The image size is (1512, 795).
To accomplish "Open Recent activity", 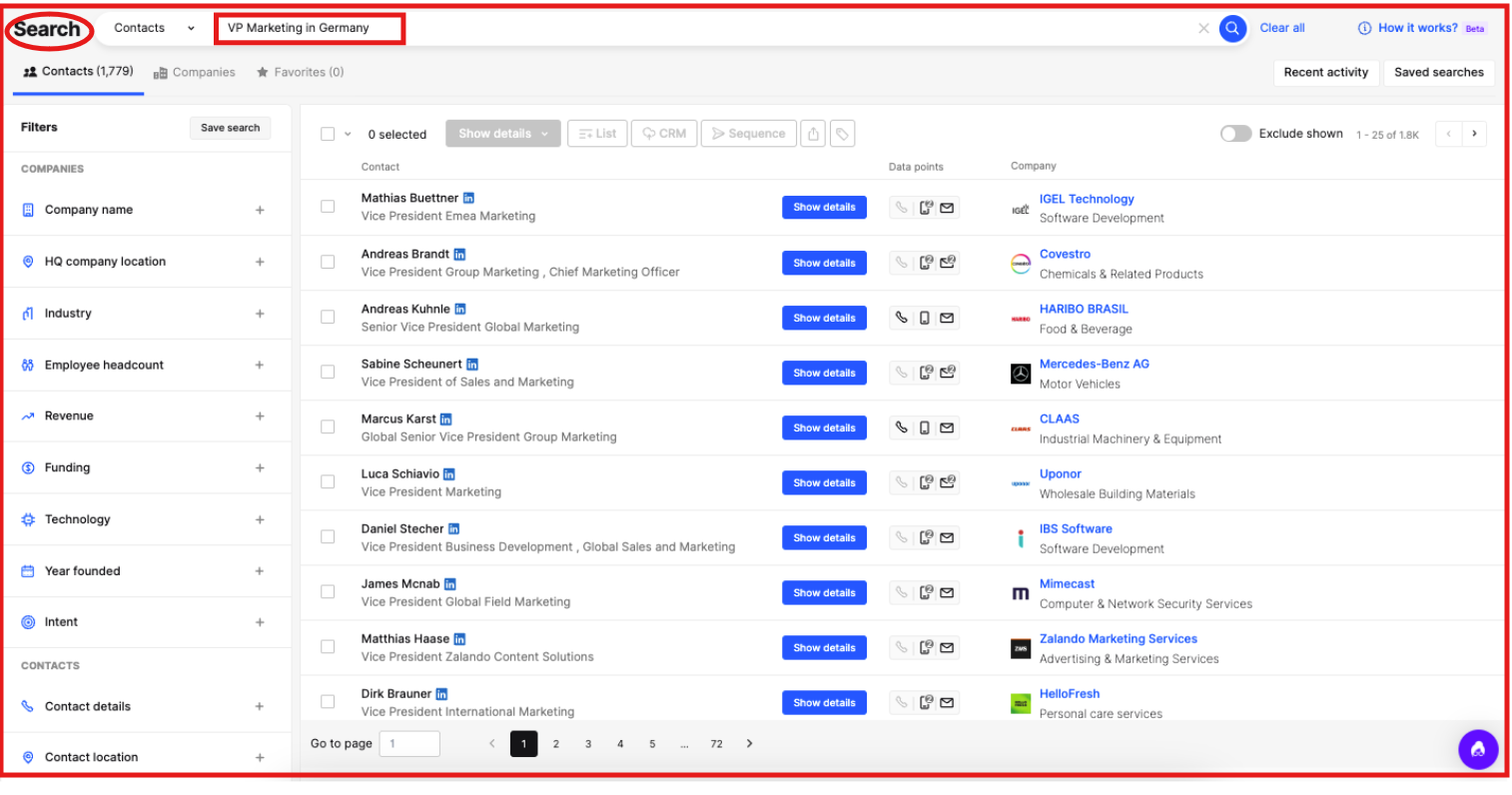I will click(1326, 72).
